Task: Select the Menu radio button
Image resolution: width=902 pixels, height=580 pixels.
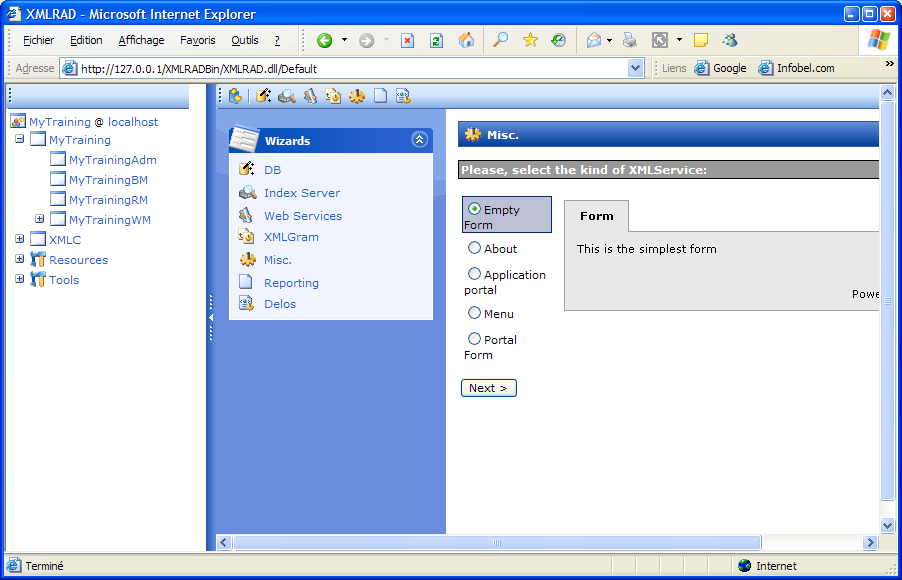Action: pos(475,313)
